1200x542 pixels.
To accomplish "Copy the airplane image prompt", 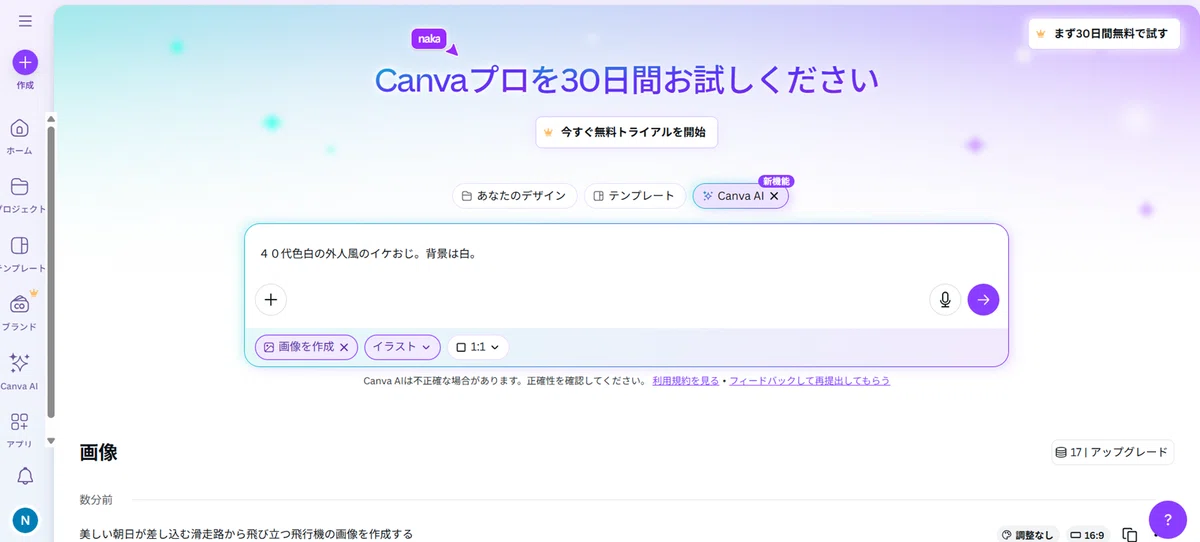I will (1130, 535).
